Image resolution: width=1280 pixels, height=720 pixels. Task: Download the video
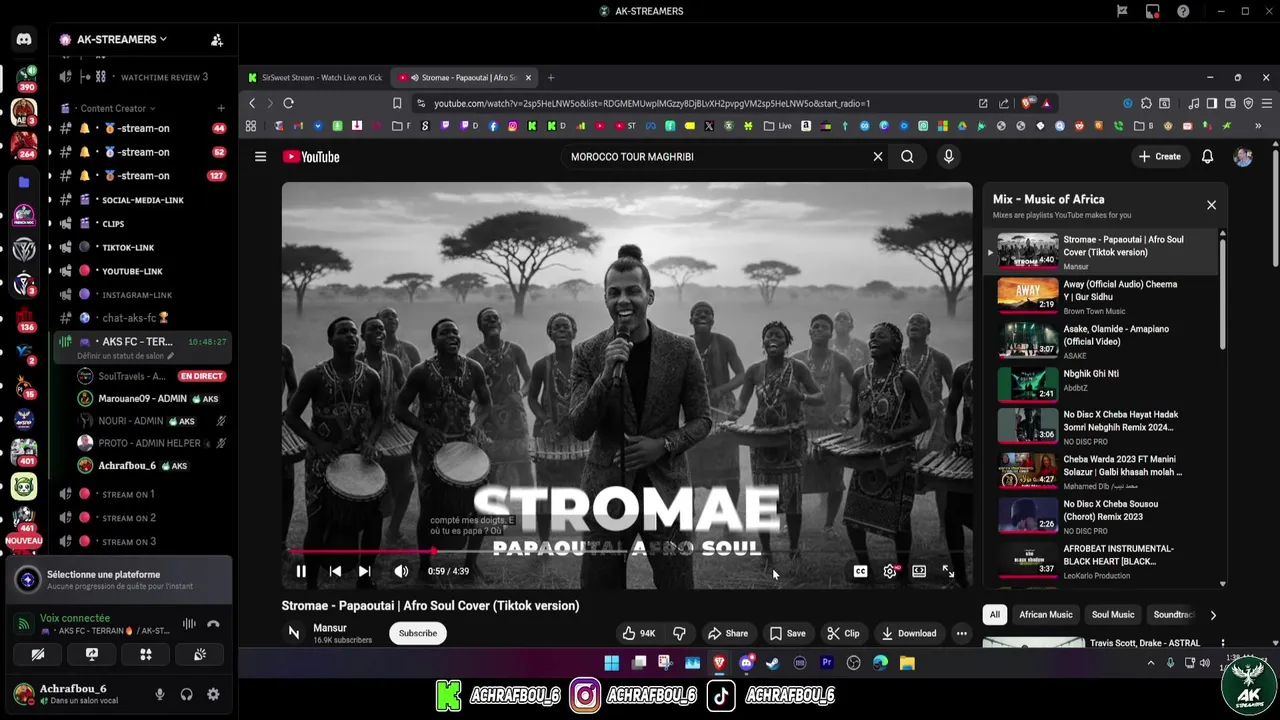click(x=908, y=633)
